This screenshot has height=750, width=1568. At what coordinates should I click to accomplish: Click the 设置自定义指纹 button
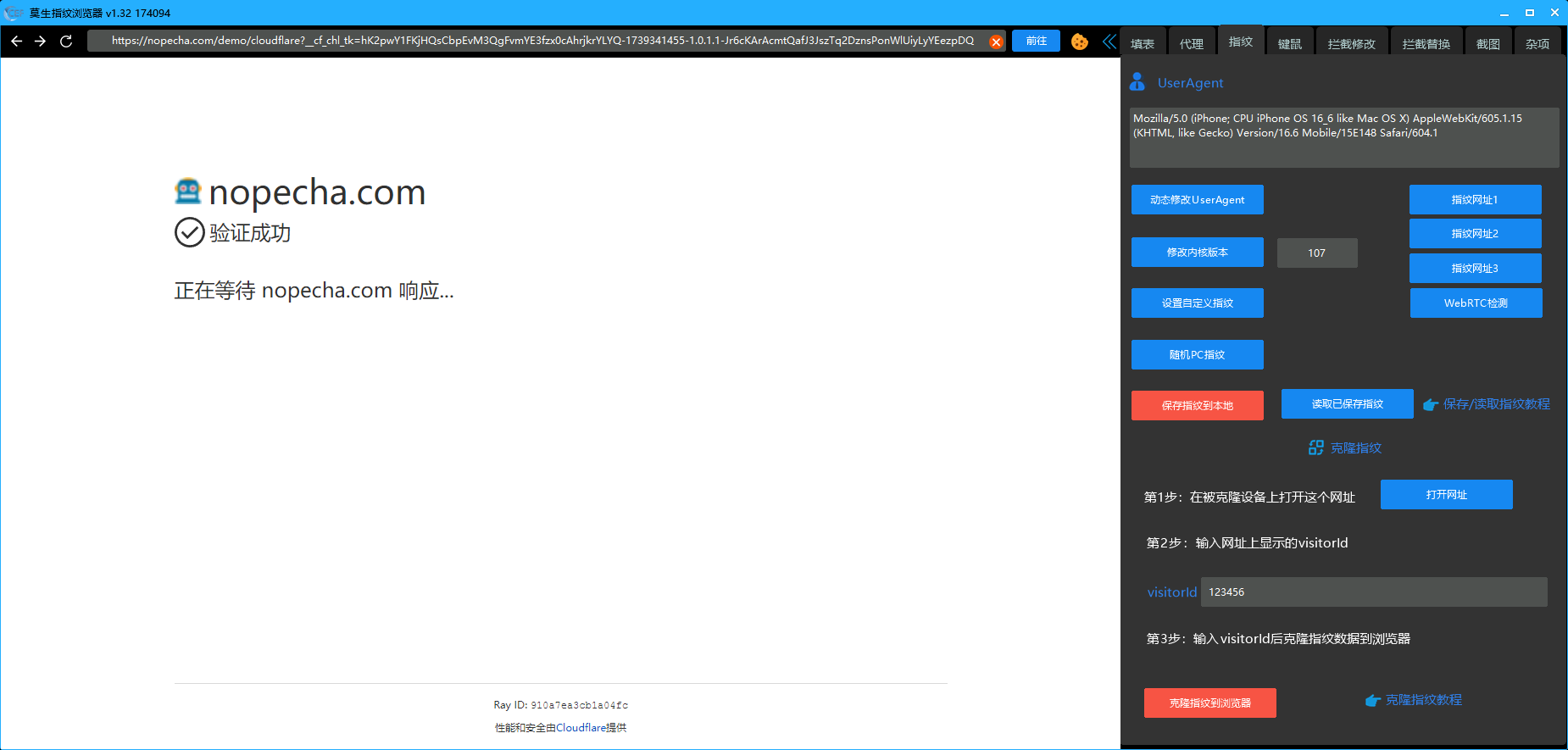coord(1197,303)
